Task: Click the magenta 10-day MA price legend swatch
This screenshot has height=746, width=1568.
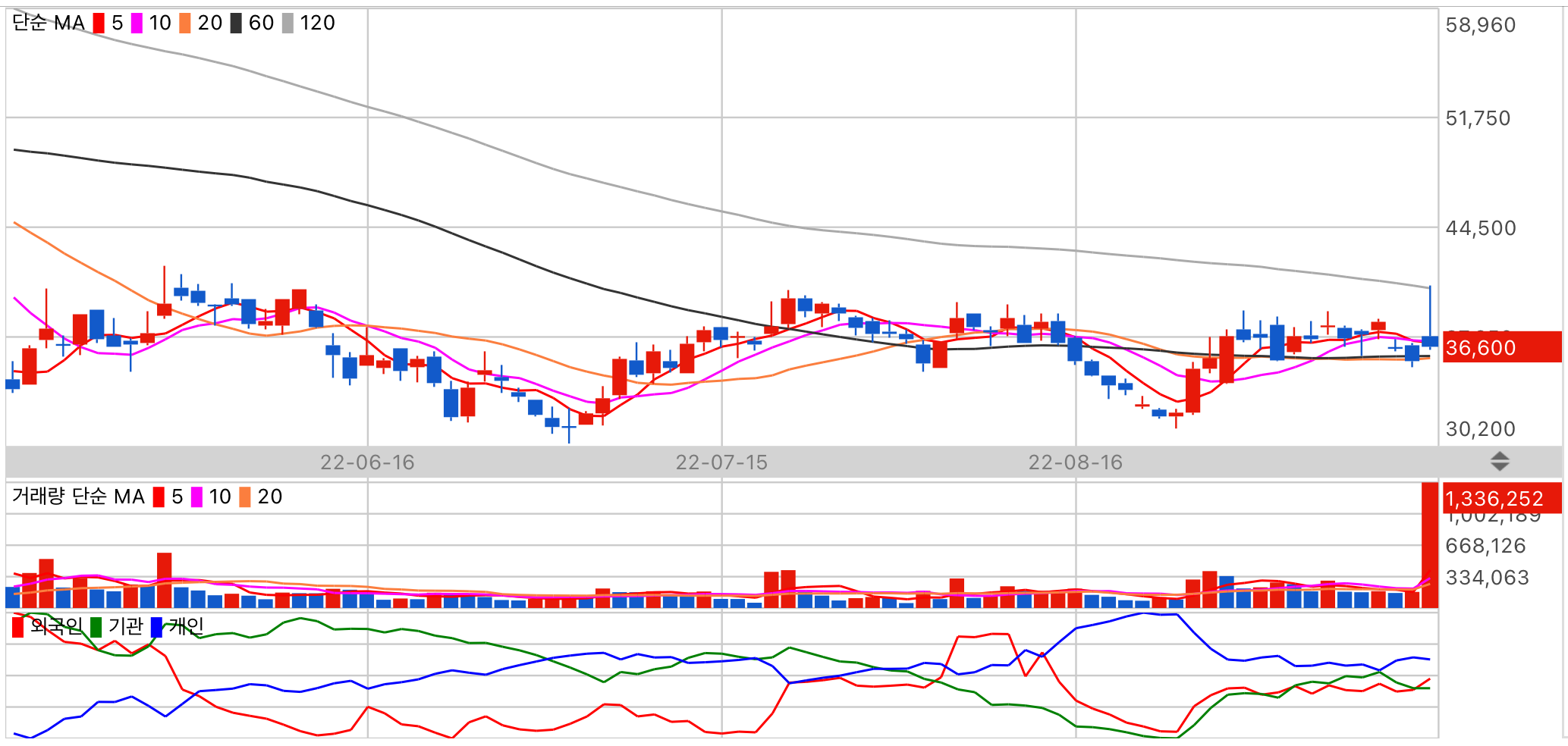Action: 137,24
